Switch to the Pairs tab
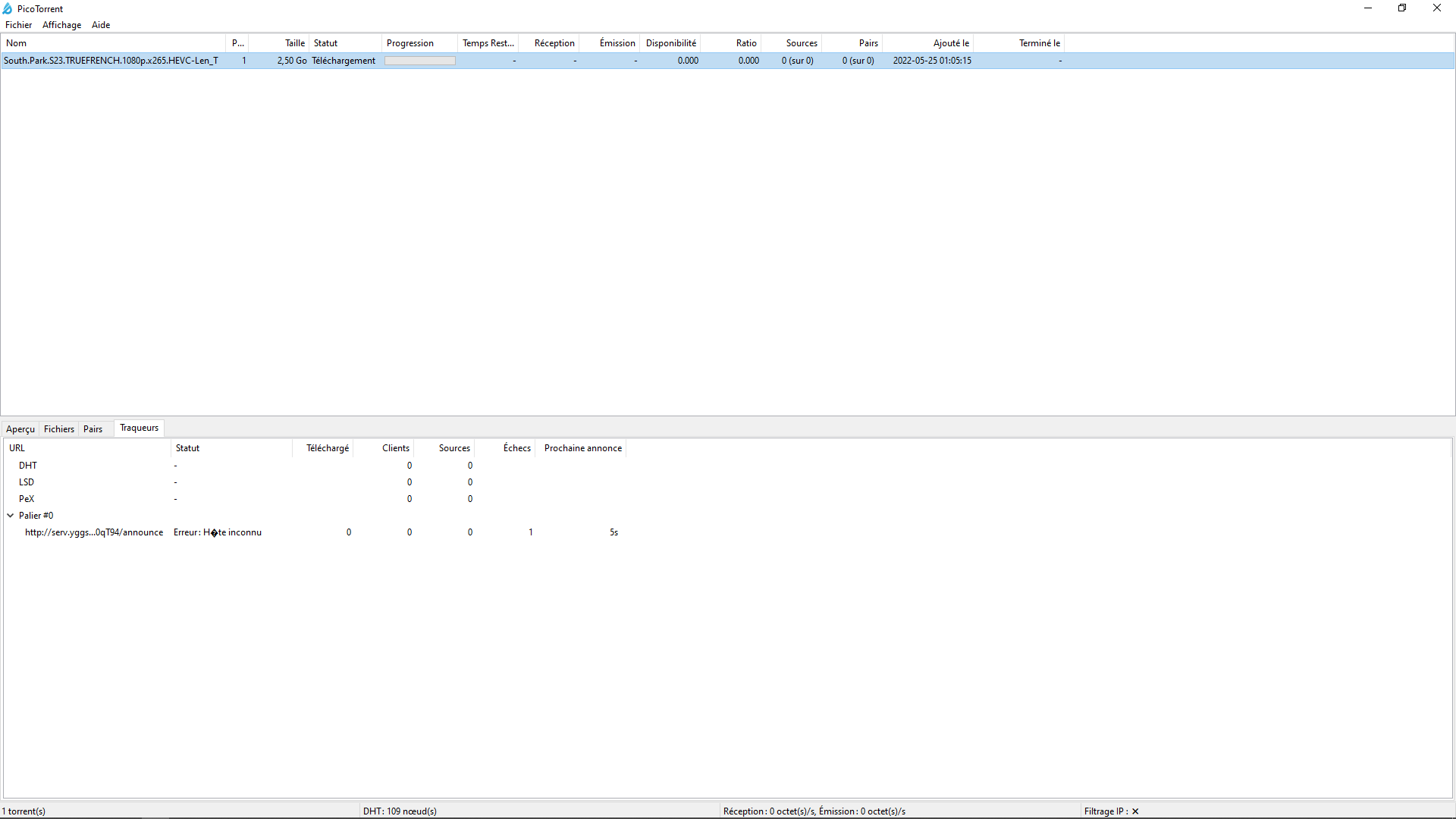The height and width of the screenshot is (819, 1456). (x=93, y=429)
